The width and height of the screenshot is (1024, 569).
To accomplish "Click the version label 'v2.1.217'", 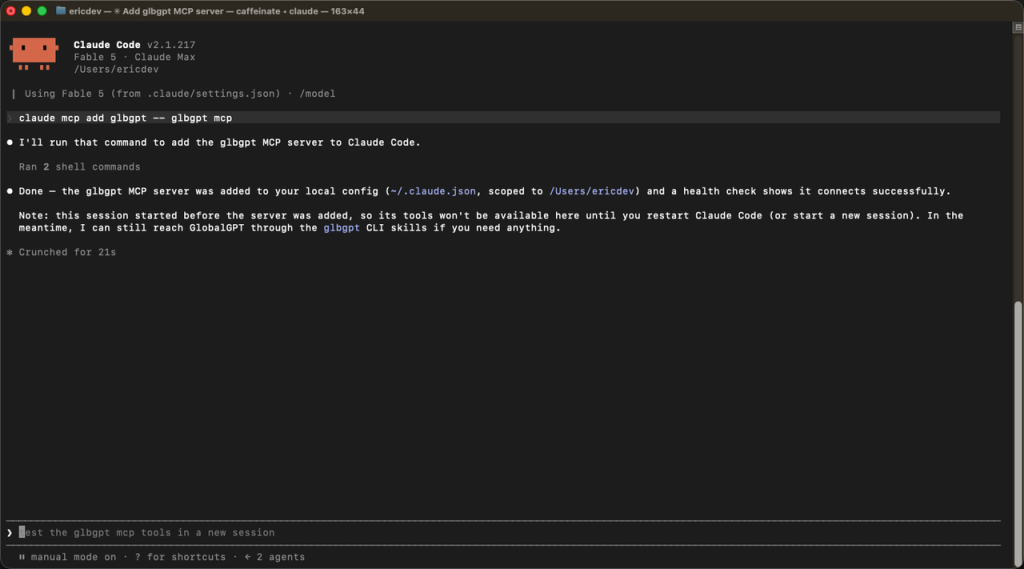I will (x=171, y=45).
